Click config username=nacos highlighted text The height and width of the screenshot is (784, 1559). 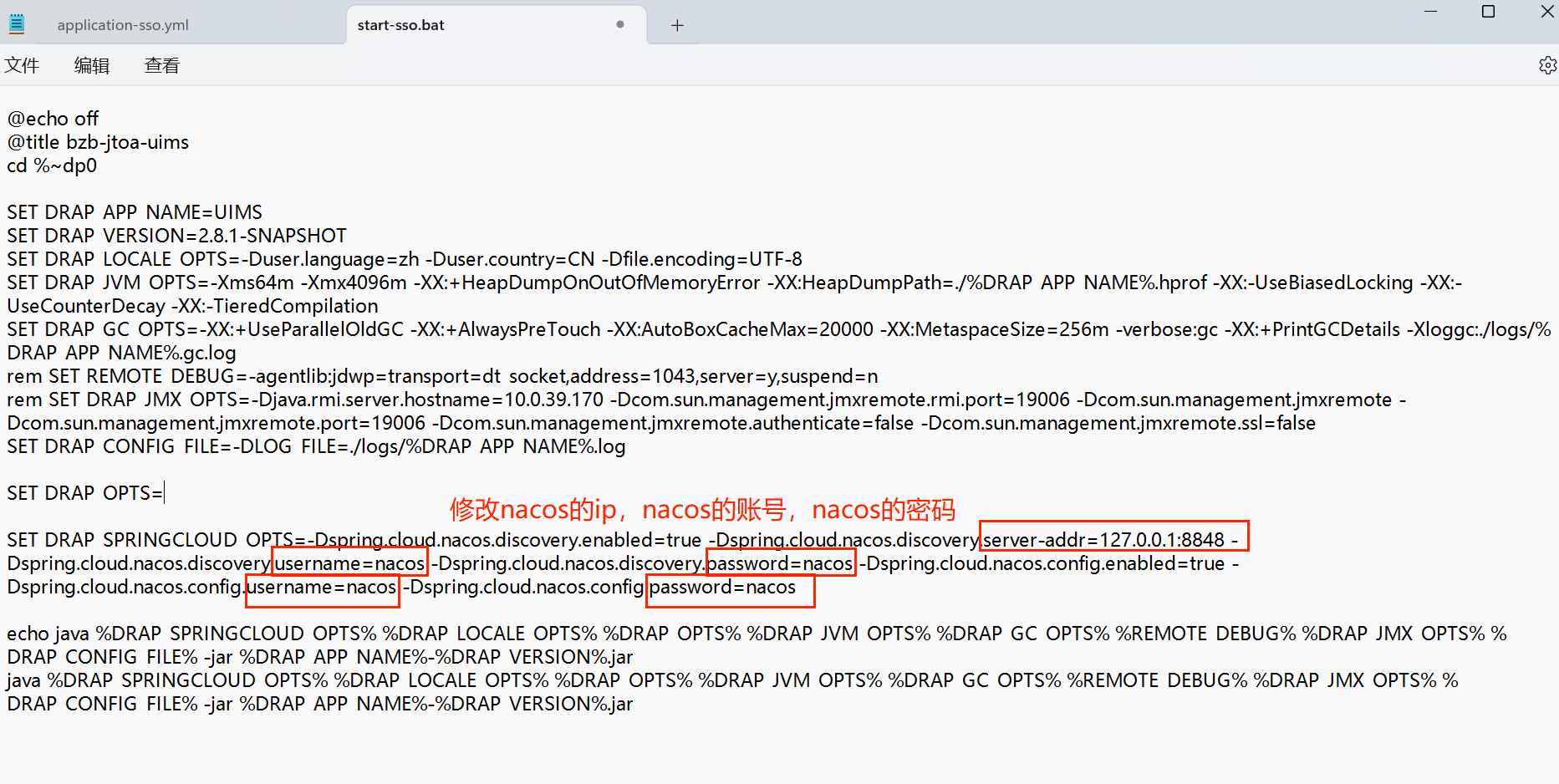[322, 587]
